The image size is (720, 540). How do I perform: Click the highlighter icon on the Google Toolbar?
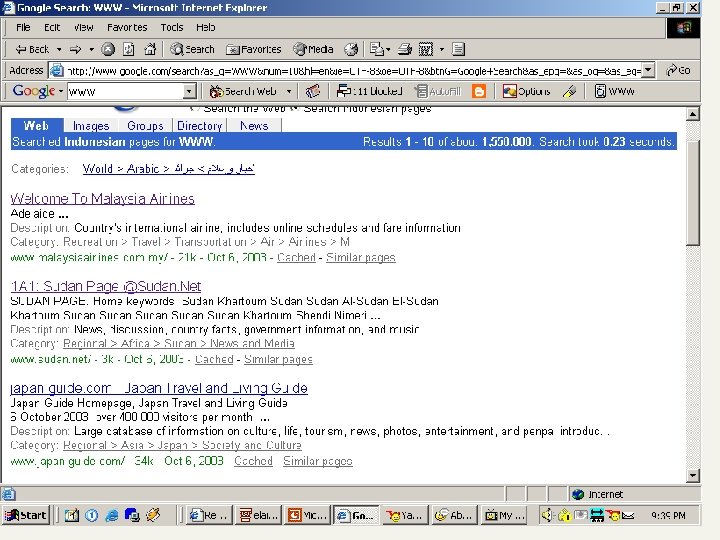[x=569, y=91]
